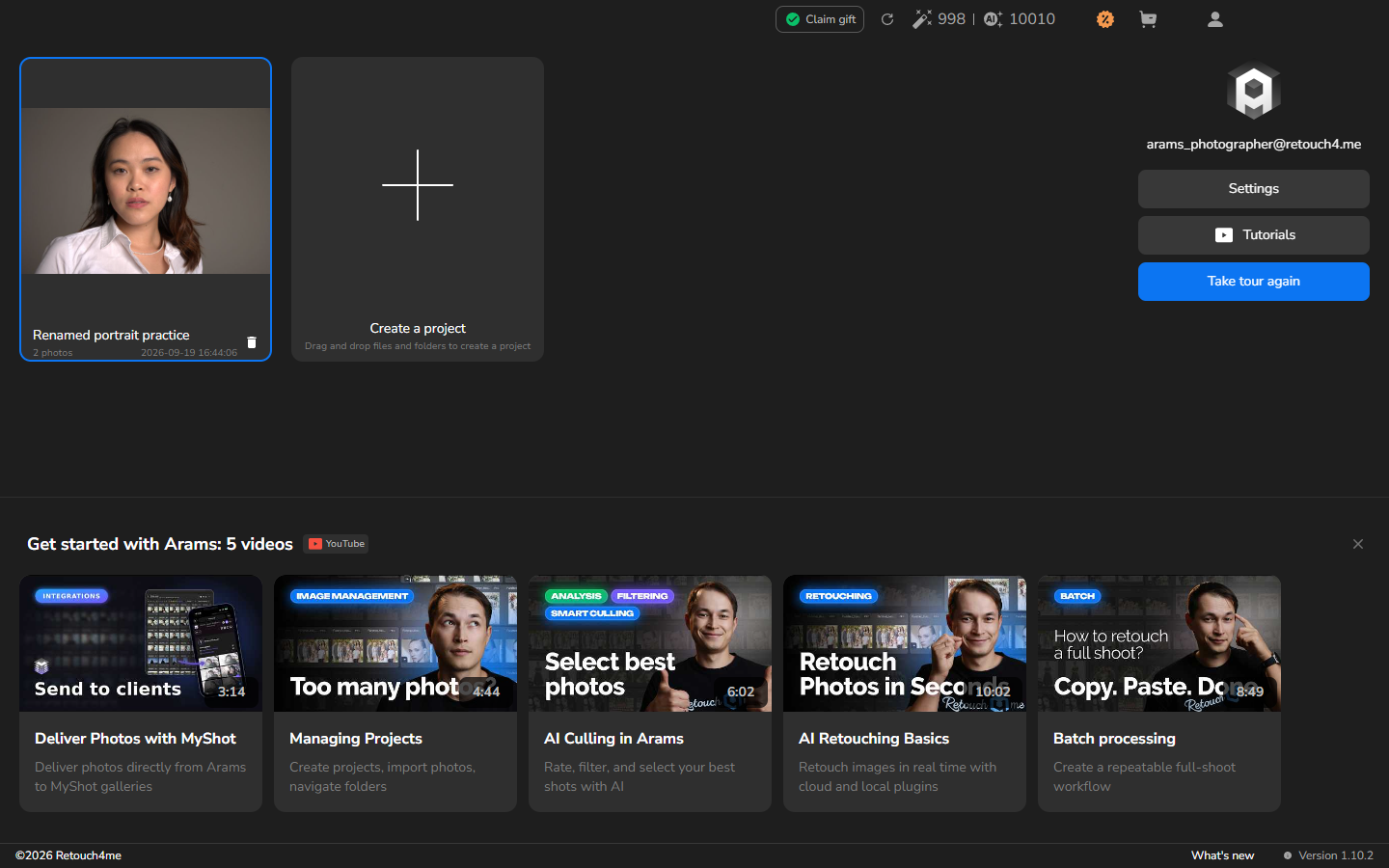The image size is (1389, 868).
Task: Click the IMAGE MANAGEMENT tag on video
Action: tap(352, 596)
